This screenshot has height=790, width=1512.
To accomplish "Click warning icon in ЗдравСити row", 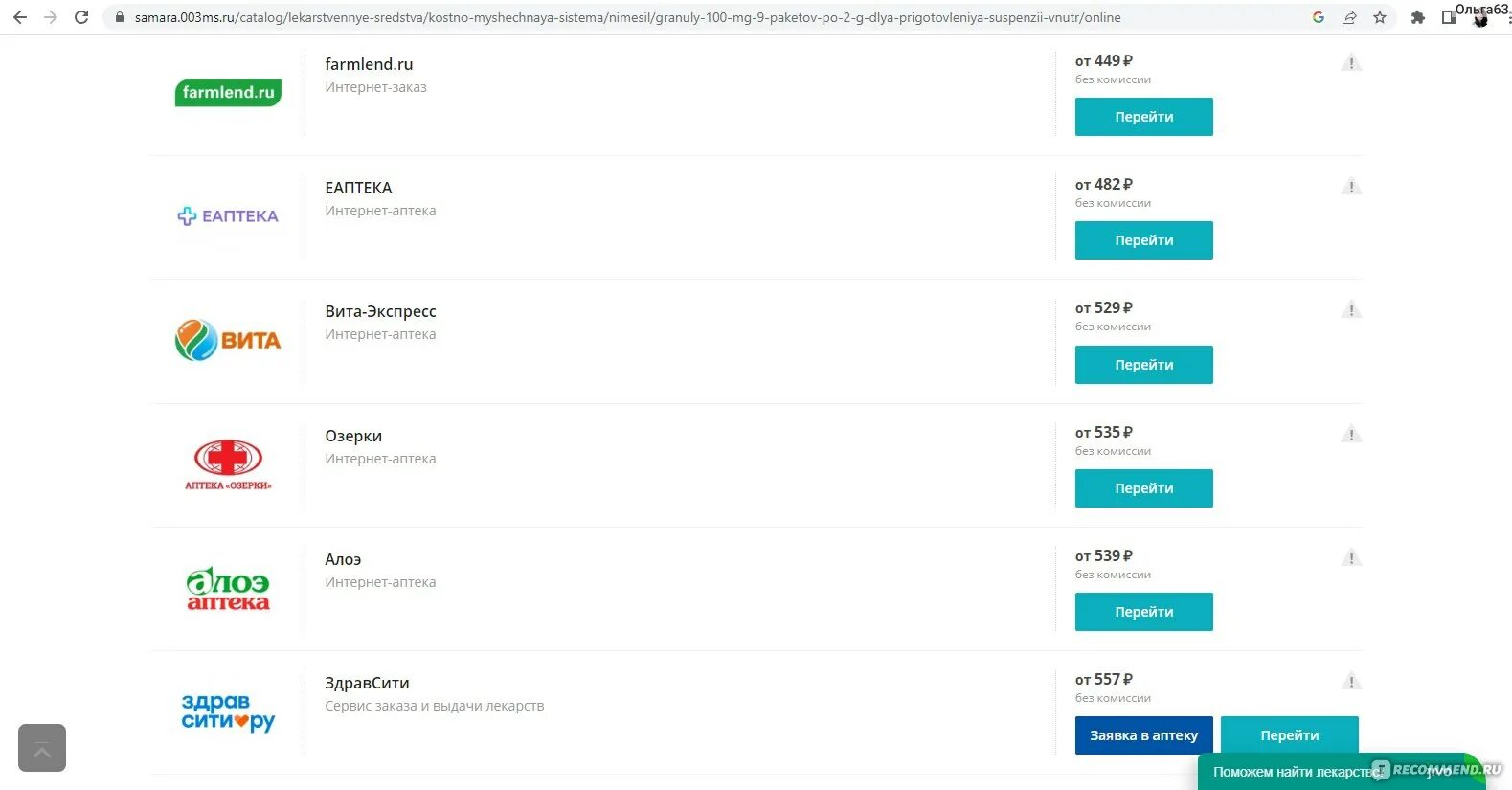I will [1351, 682].
